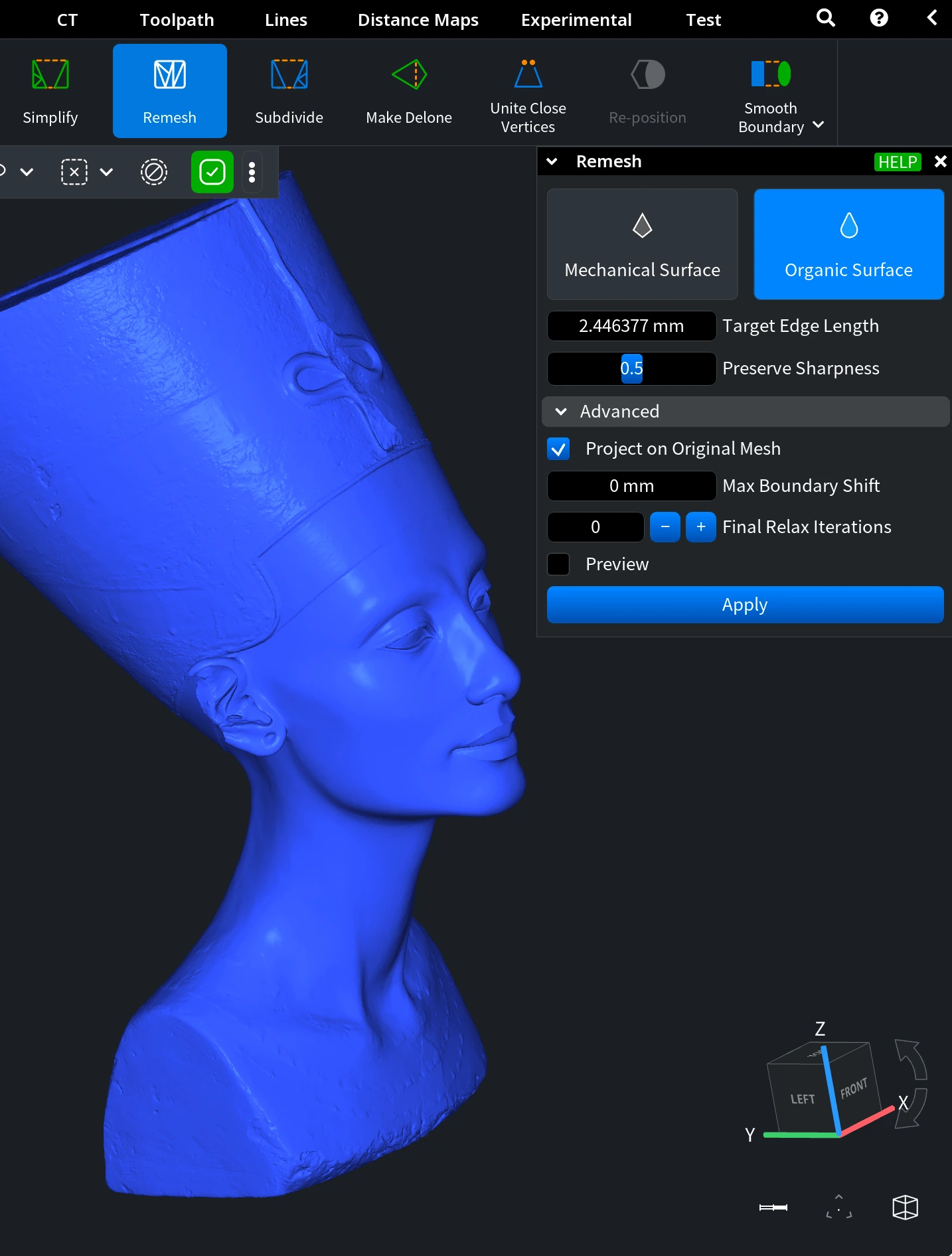Open dropdown next to deselect box icon
The height and width of the screenshot is (1256, 952).
(106, 172)
